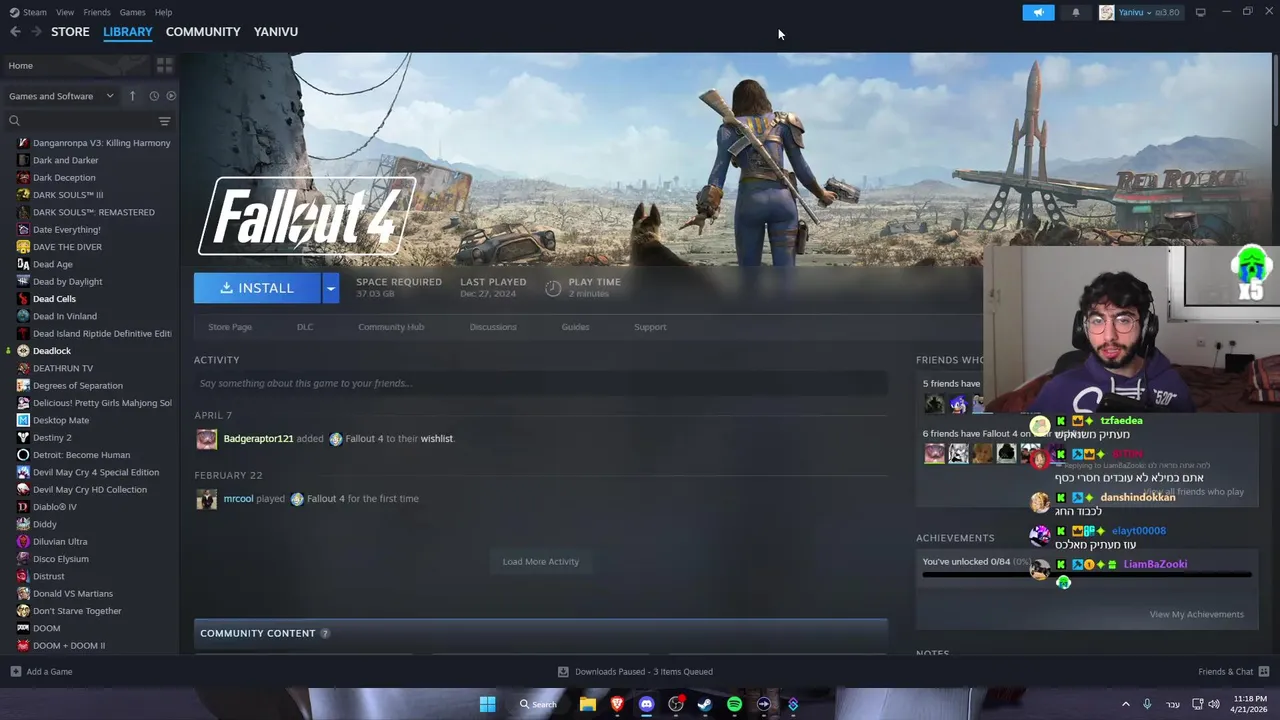
Task: Open File Explorer from the taskbar
Action: point(588,704)
